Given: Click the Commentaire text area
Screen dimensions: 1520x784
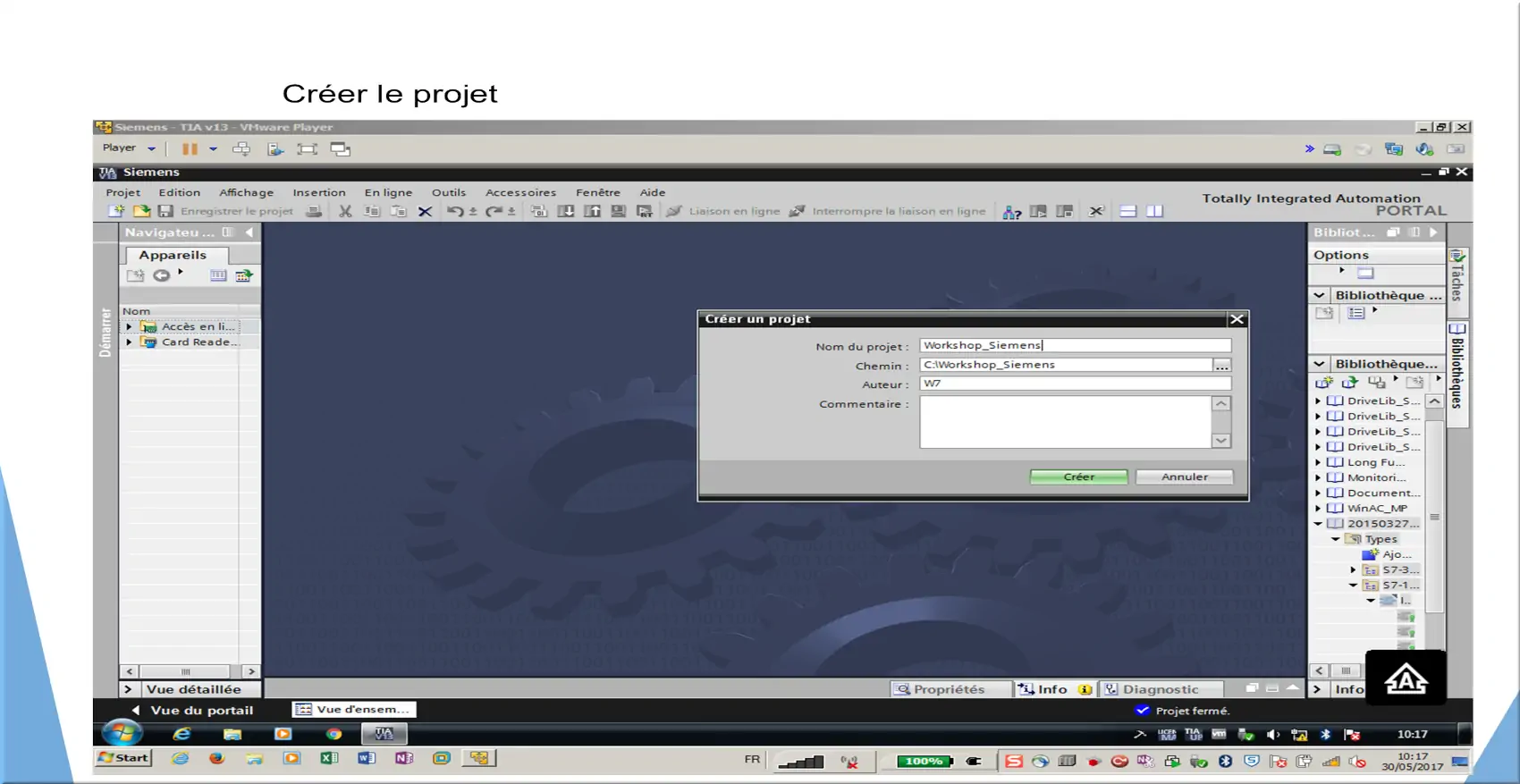Looking at the screenshot, I should coord(1065,422).
